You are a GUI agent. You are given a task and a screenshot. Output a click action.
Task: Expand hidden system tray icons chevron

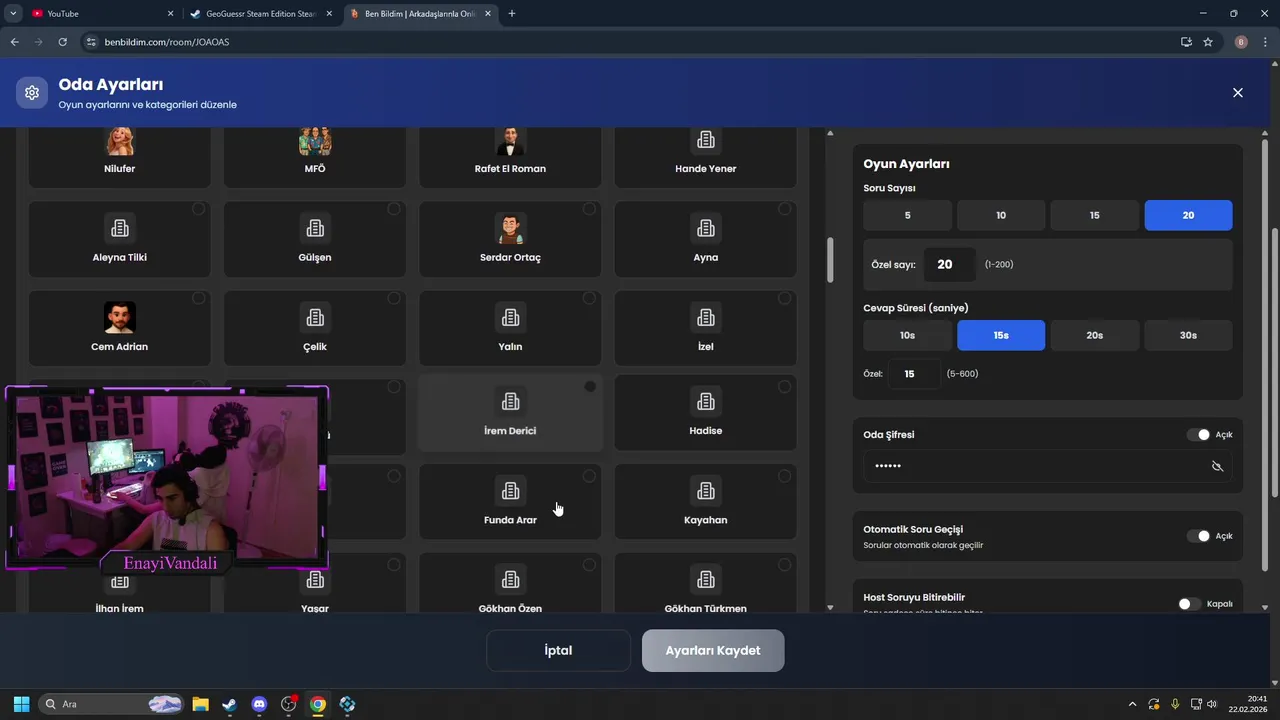(1132, 704)
